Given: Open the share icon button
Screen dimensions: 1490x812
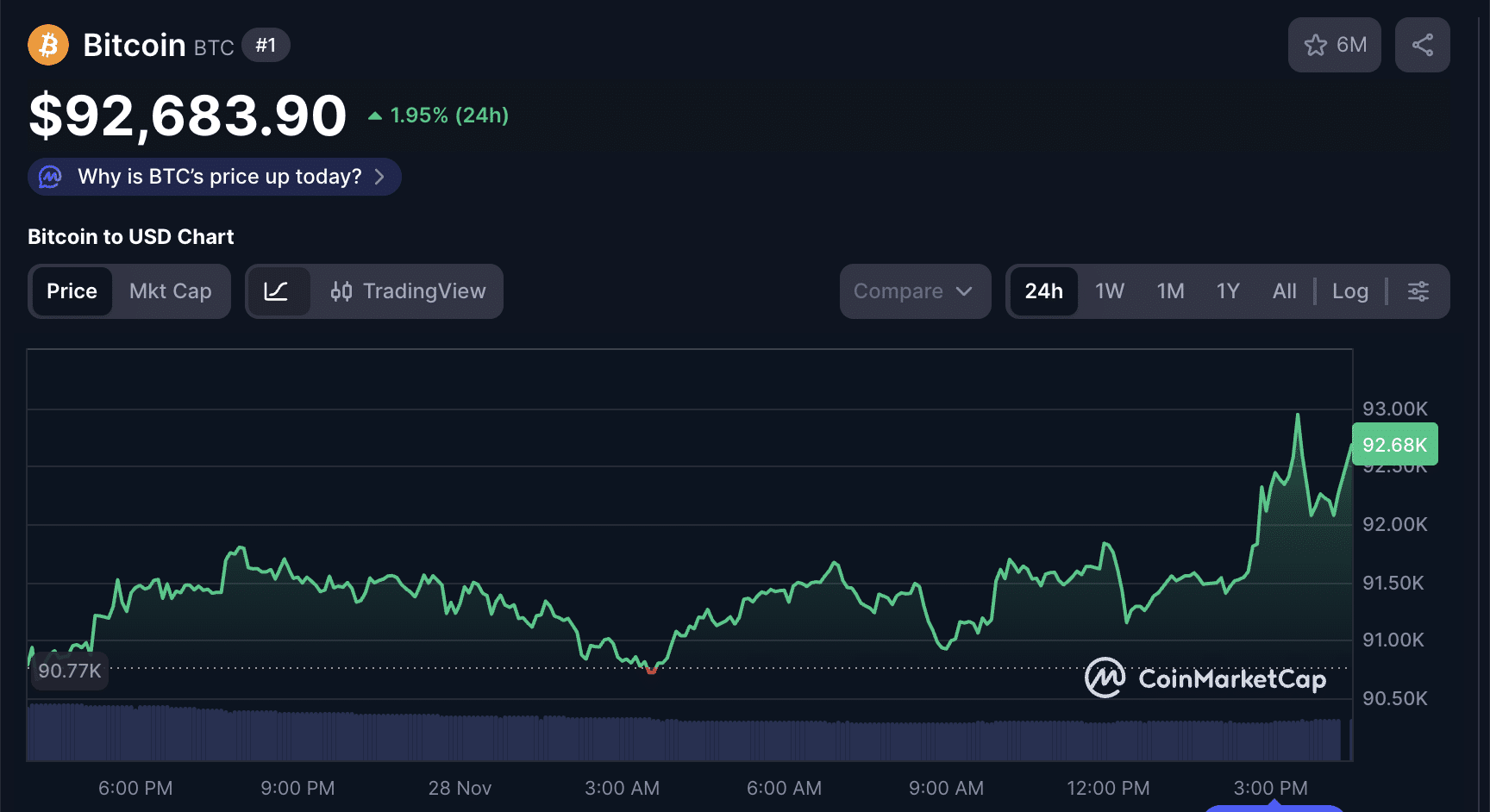Looking at the screenshot, I should click(x=1422, y=45).
